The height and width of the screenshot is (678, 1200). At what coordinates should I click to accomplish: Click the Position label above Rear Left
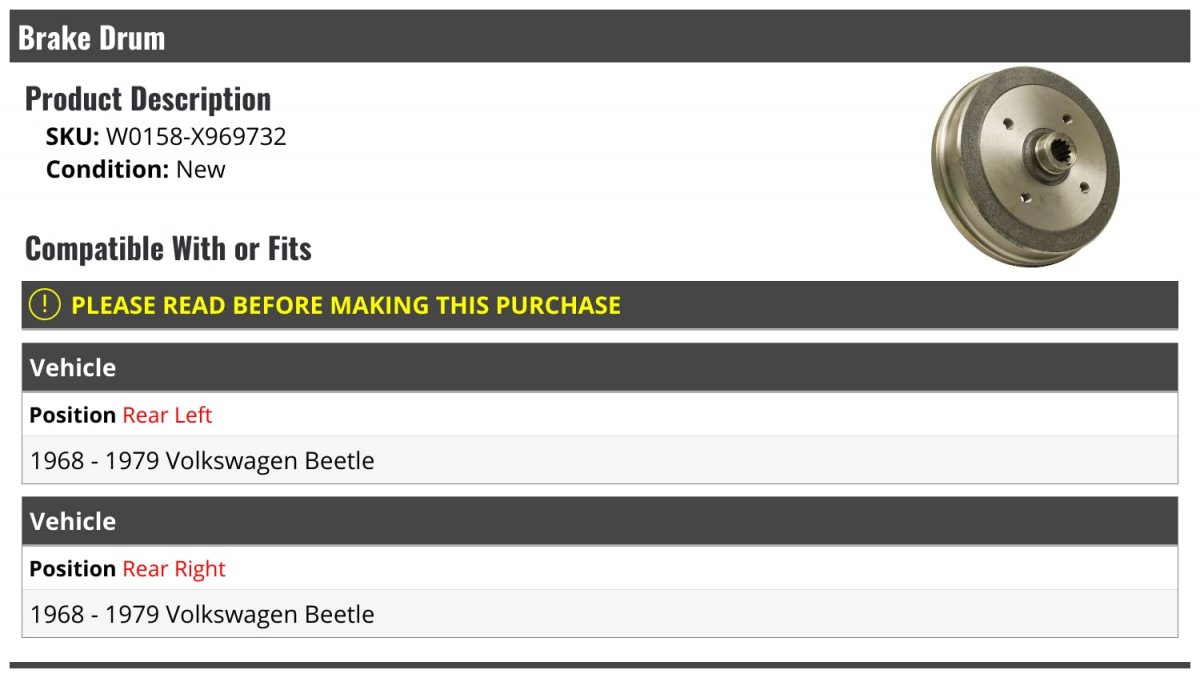[73, 415]
